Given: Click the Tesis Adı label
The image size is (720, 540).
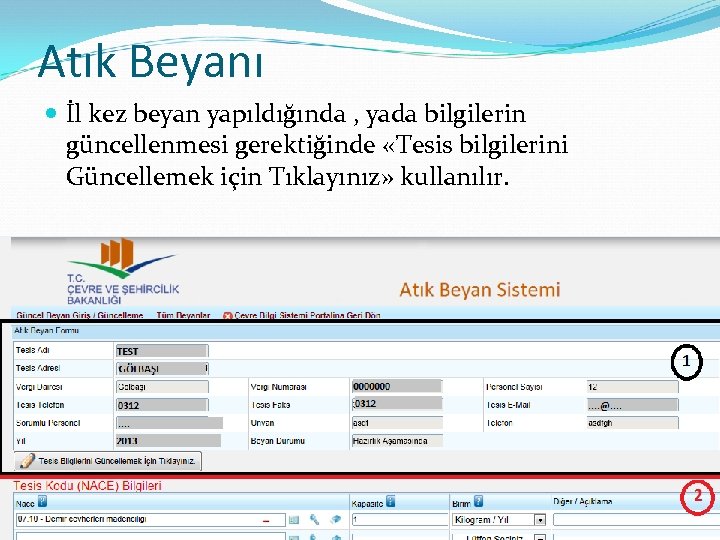Looking at the screenshot, I should click(x=33, y=350).
